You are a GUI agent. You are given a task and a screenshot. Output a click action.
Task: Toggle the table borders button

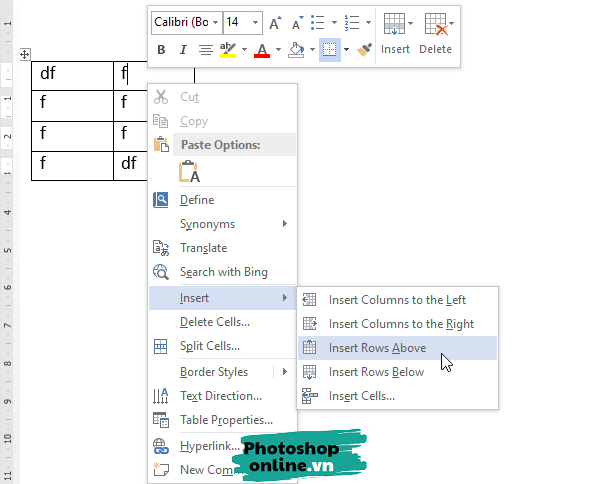tap(329, 49)
